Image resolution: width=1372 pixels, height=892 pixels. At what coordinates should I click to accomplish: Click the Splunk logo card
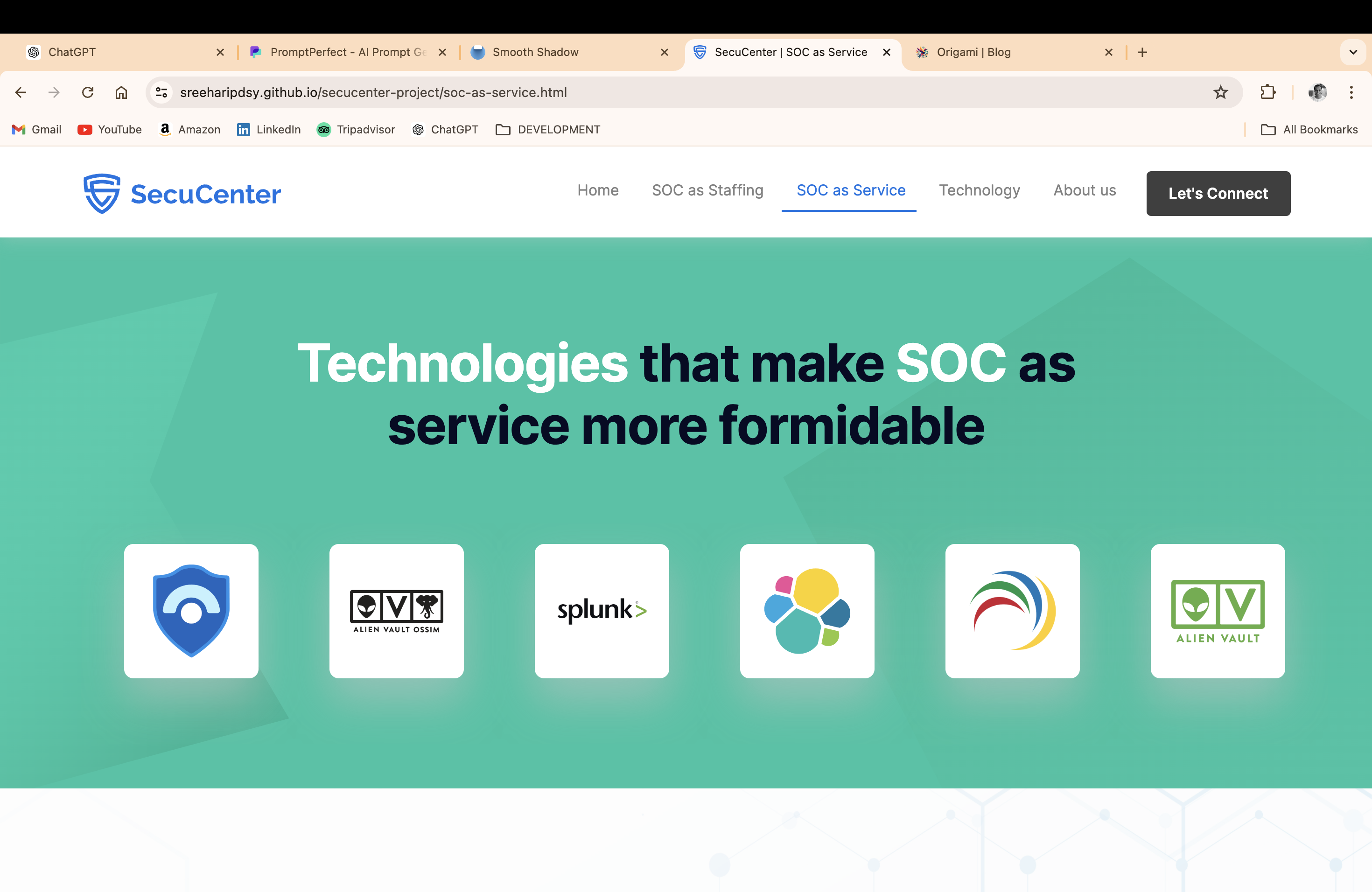pos(601,611)
